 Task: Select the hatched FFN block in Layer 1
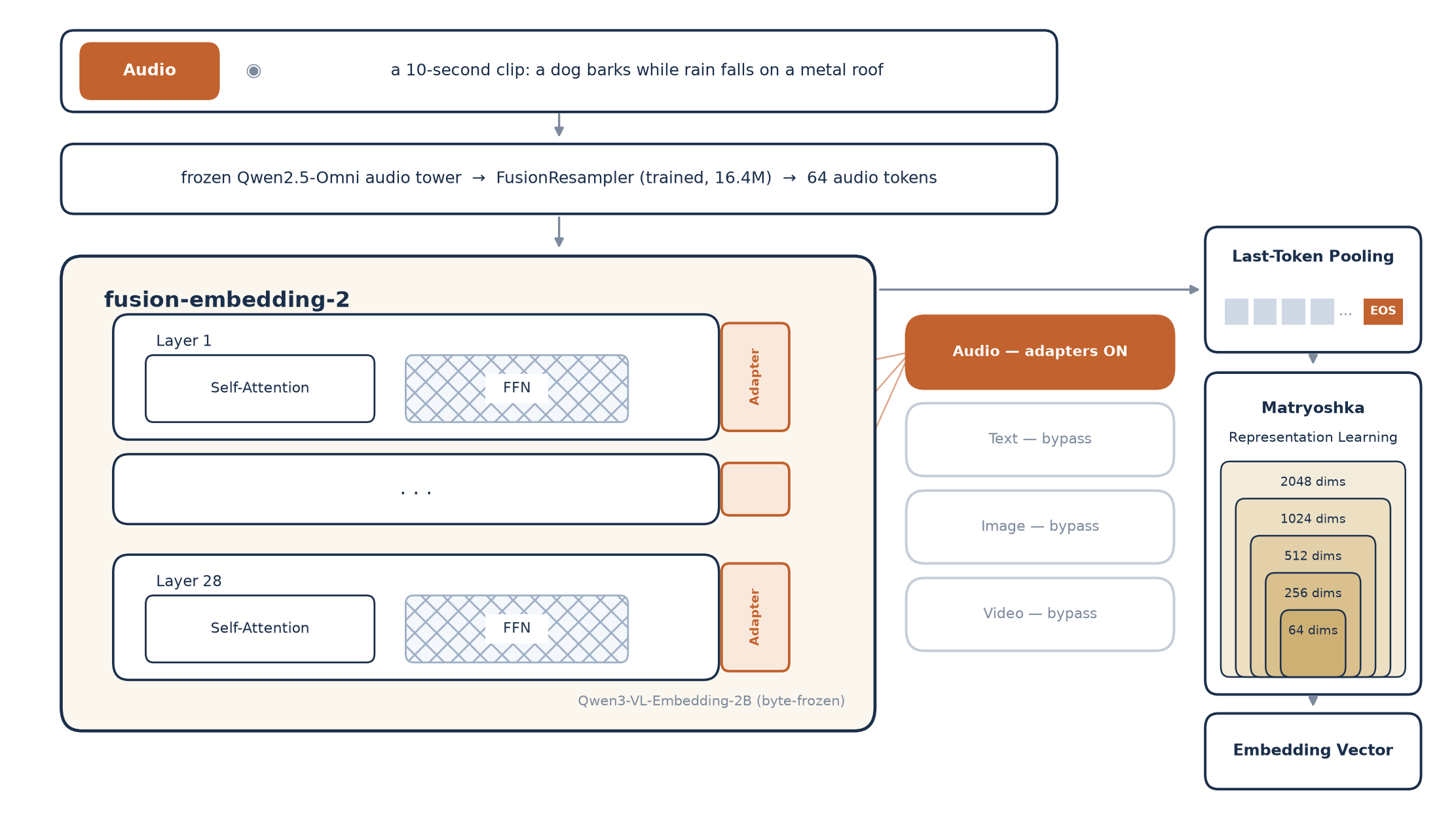tap(517, 388)
